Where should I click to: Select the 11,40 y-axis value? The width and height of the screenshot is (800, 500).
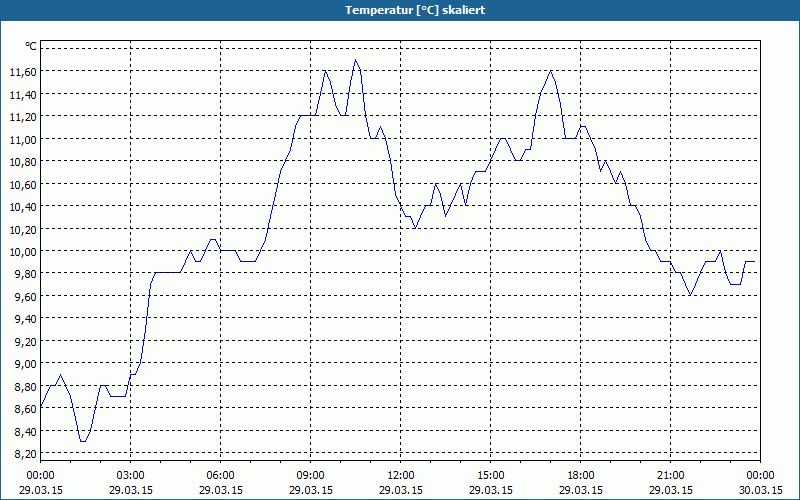23,94
